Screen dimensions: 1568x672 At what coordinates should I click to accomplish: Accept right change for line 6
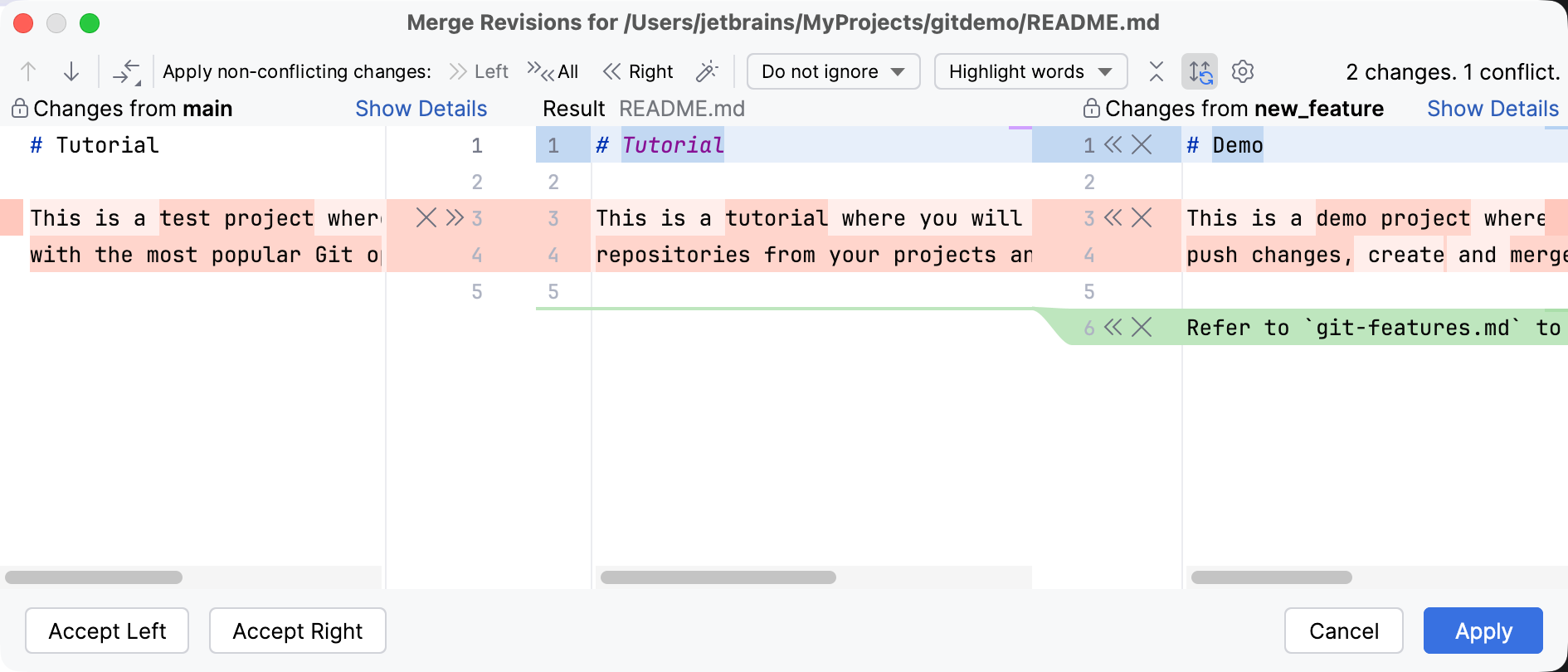(1113, 328)
